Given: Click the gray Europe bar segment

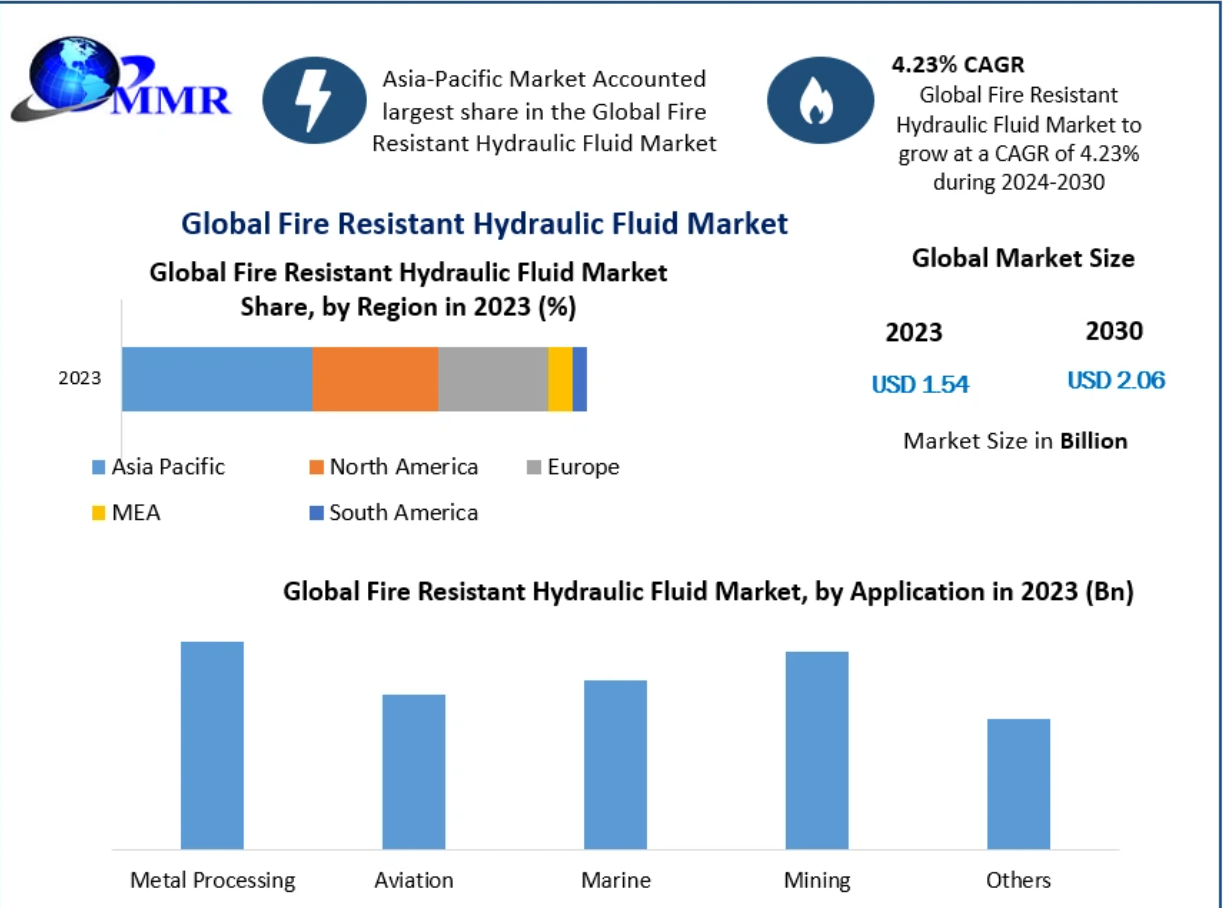Looking at the screenshot, I should [x=493, y=379].
